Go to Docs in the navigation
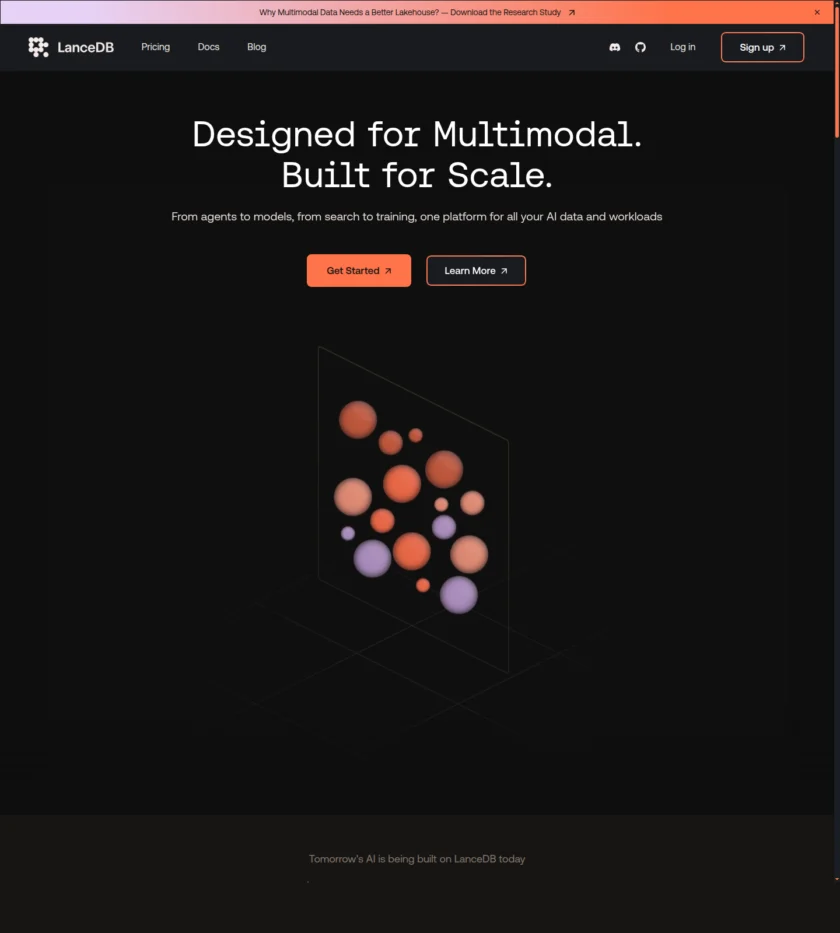840x933 pixels. (208, 47)
